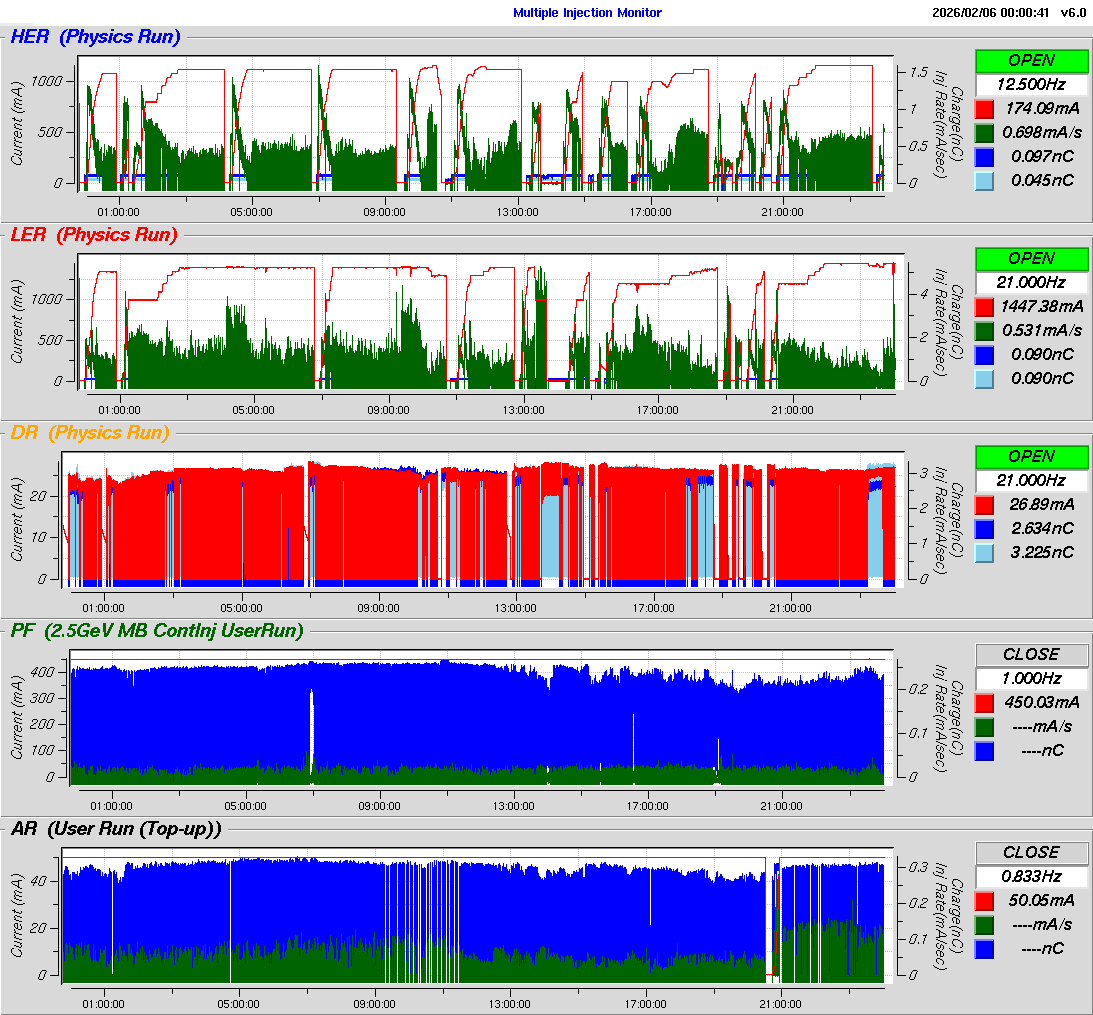1093x1015 pixels.
Task: Click LER light blue swatch, lower 0.090nC
Action: coord(984,379)
